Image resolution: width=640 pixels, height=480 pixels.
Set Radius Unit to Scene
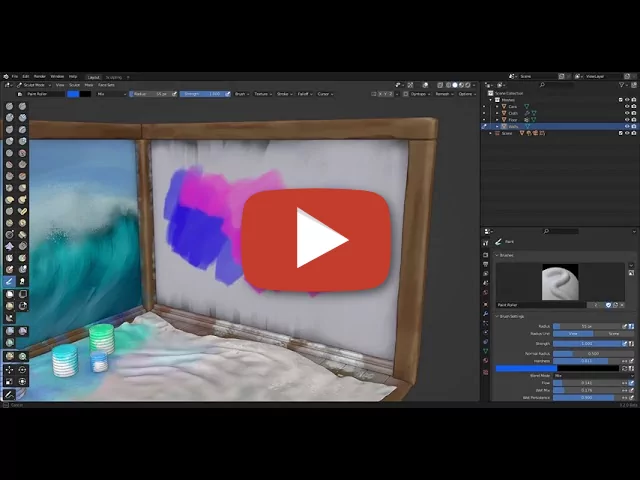(614, 334)
